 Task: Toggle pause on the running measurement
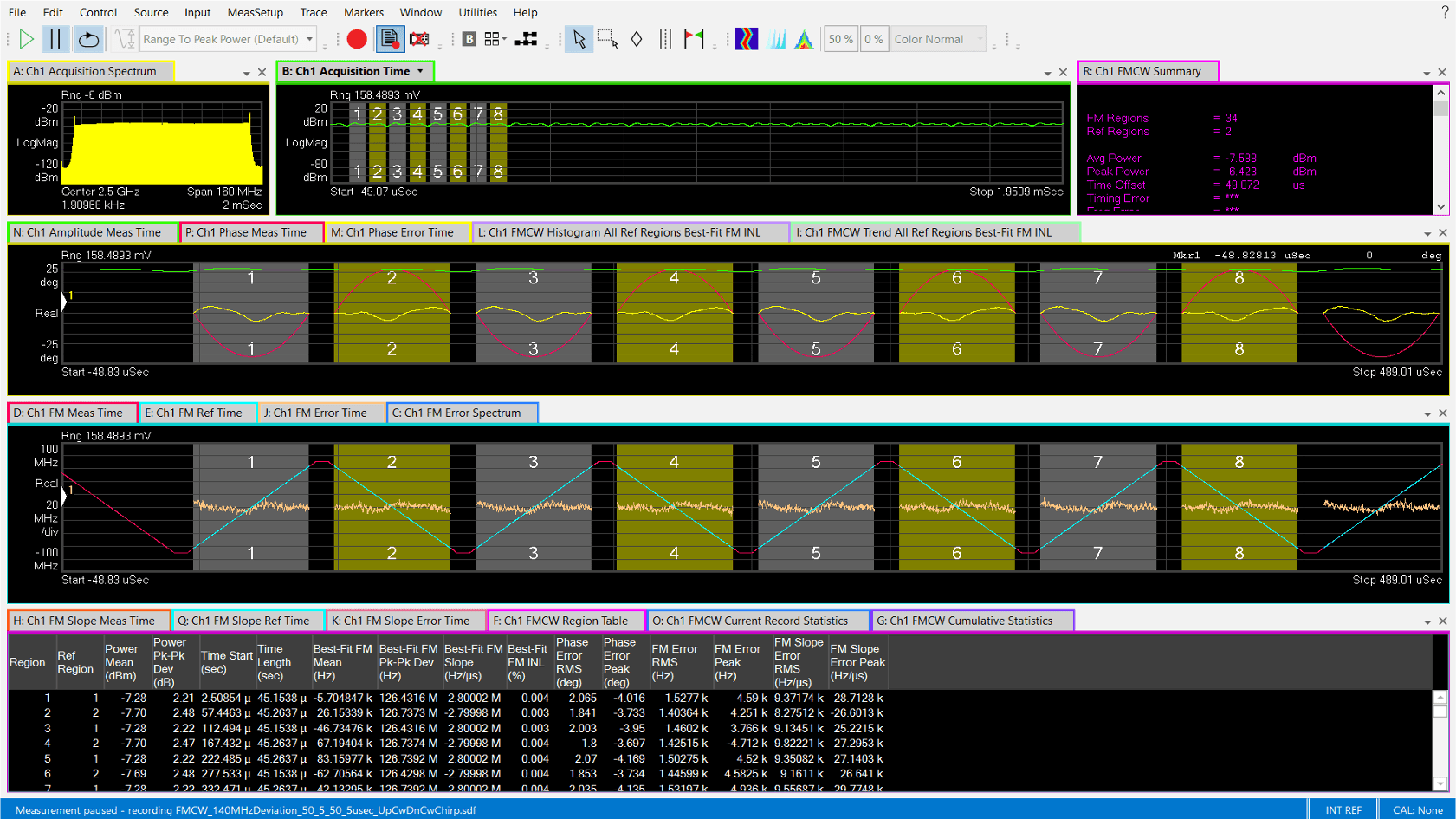[x=54, y=39]
